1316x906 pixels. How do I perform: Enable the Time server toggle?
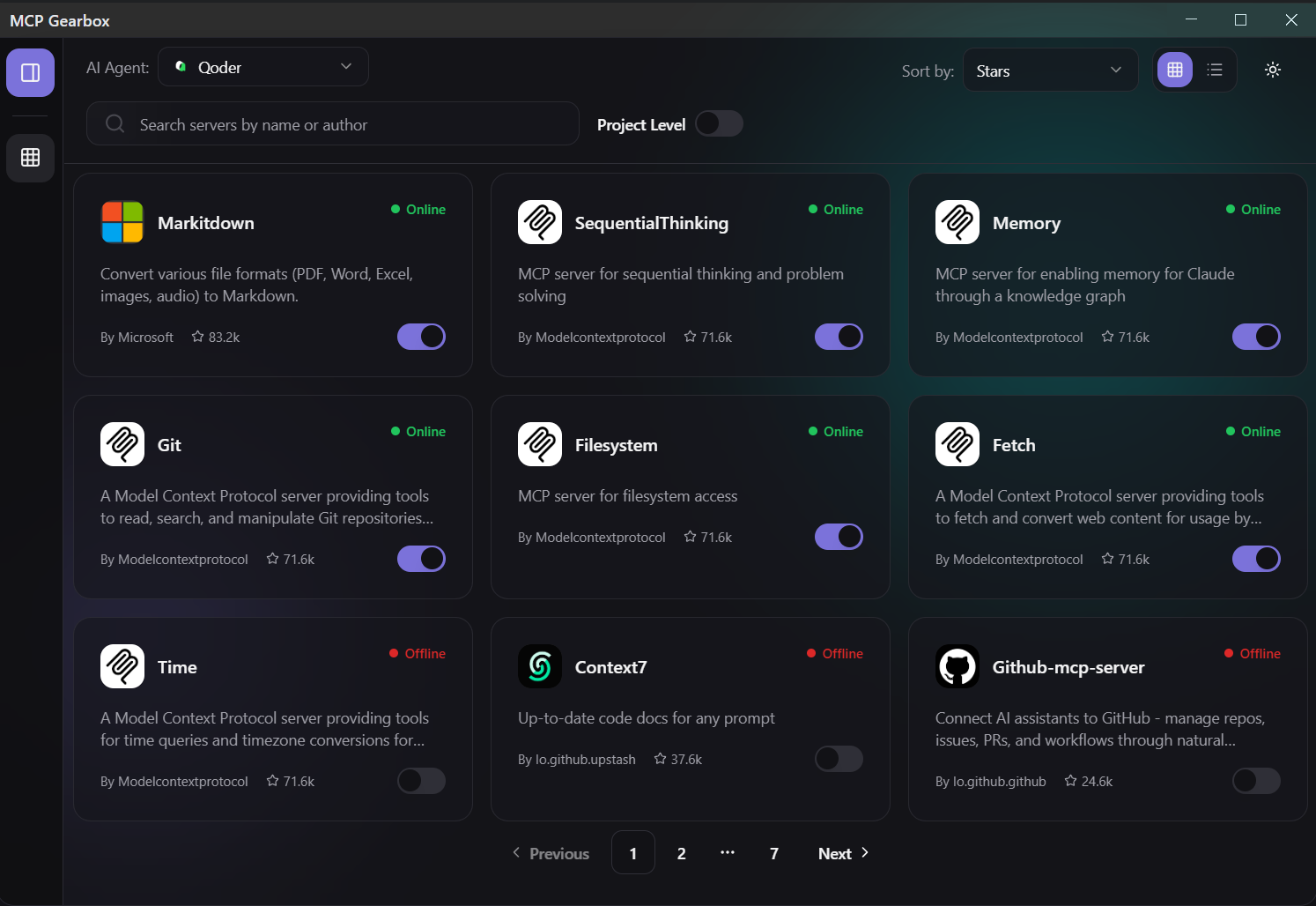tap(421, 781)
